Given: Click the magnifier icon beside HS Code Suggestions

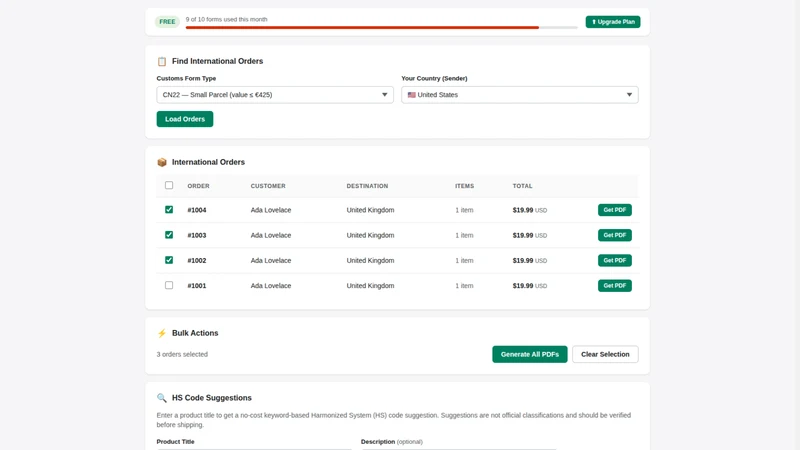Looking at the screenshot, I should [162, 398].
